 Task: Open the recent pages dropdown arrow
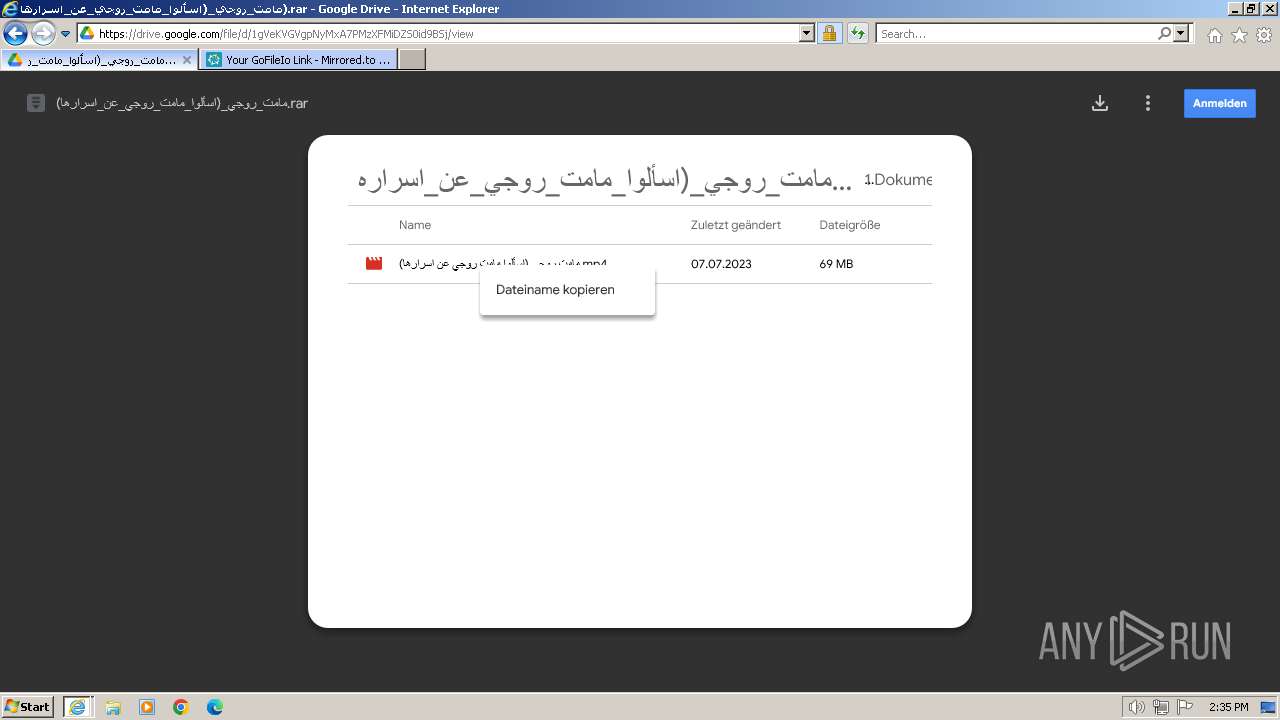[66, 34]
